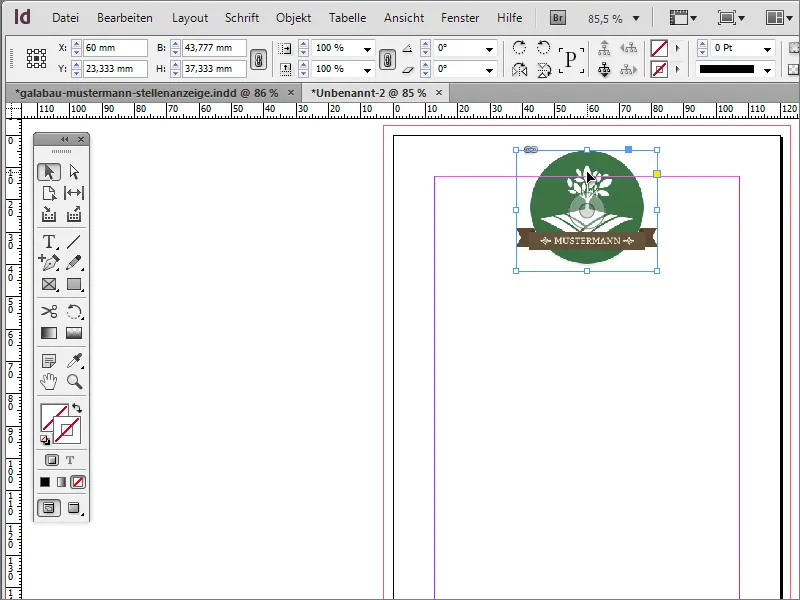The width and height of the screenshot is (800, 600).
Task: Reset to default fill and stroke
Action: [45, 440]
